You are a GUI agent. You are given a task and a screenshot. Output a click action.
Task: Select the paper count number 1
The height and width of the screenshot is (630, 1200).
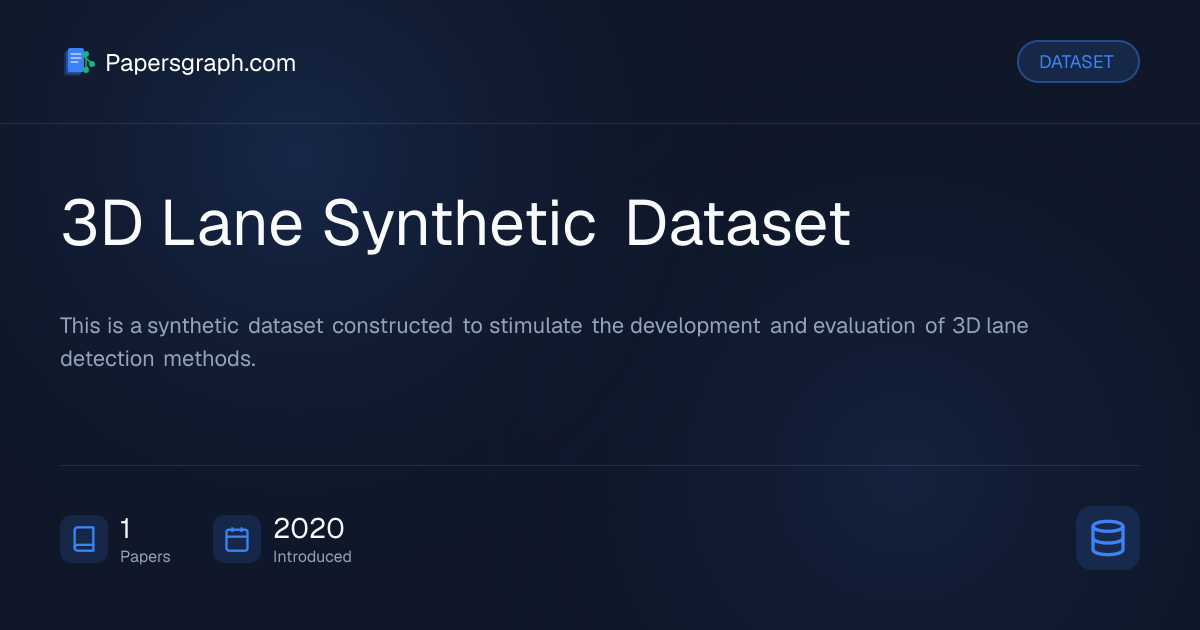pos(125,528)
